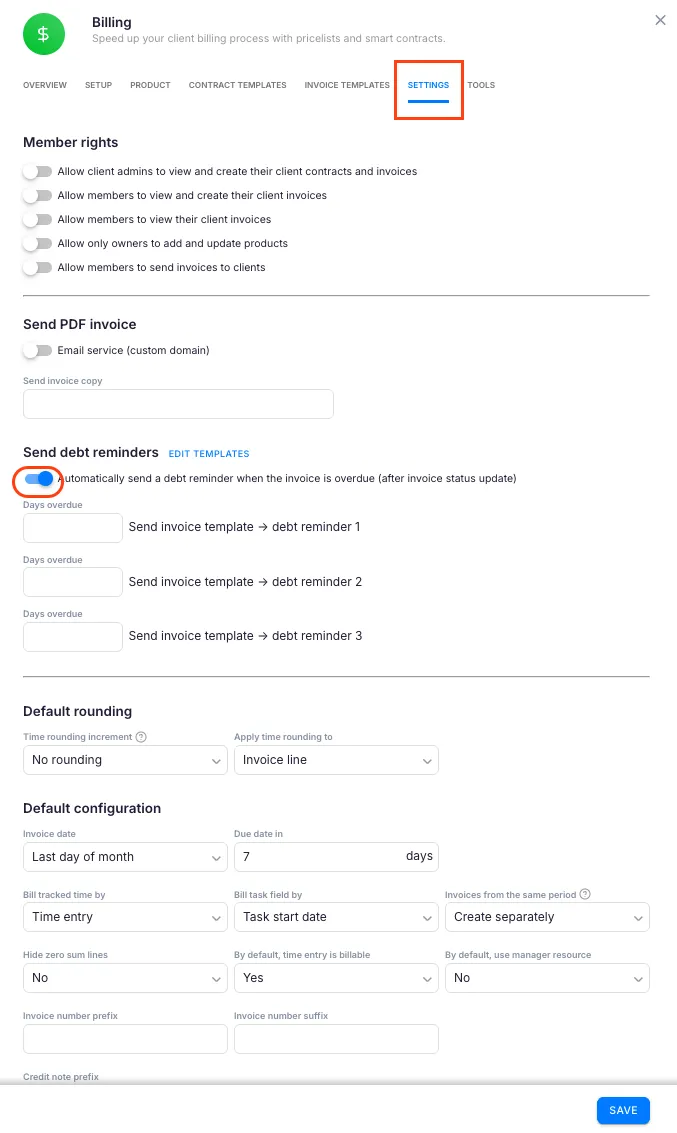Save the billing settings
677x1133 pixels.
pos(622,1110)
